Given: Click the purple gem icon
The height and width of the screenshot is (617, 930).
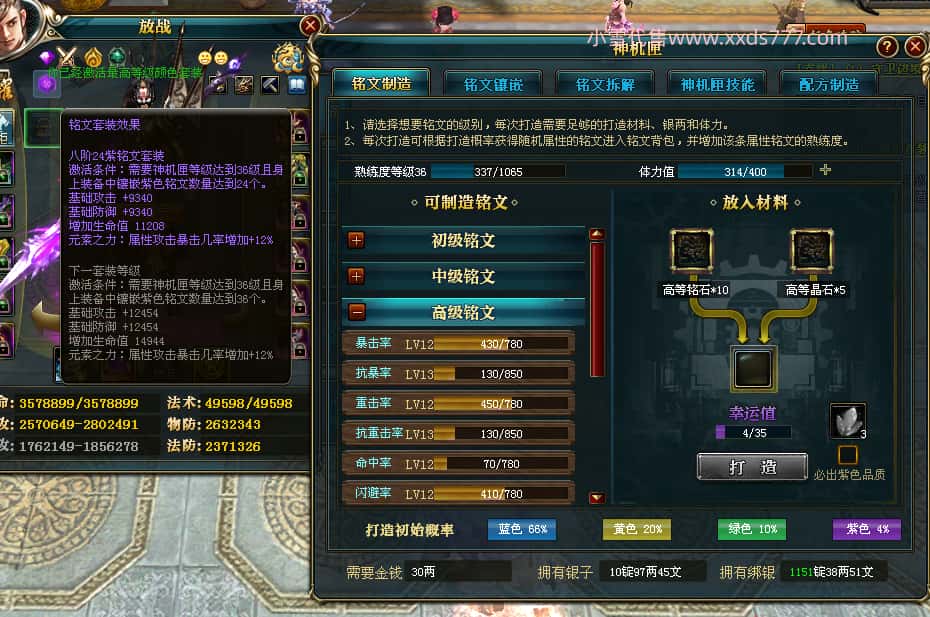Looking at the screenshot, I should 46,58.
